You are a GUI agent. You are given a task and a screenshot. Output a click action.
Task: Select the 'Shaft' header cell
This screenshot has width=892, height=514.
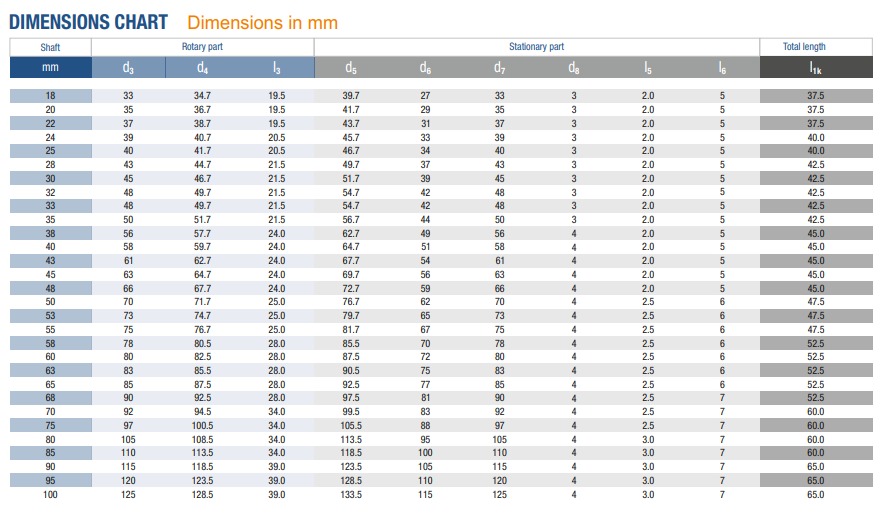(x=50, y=47)
